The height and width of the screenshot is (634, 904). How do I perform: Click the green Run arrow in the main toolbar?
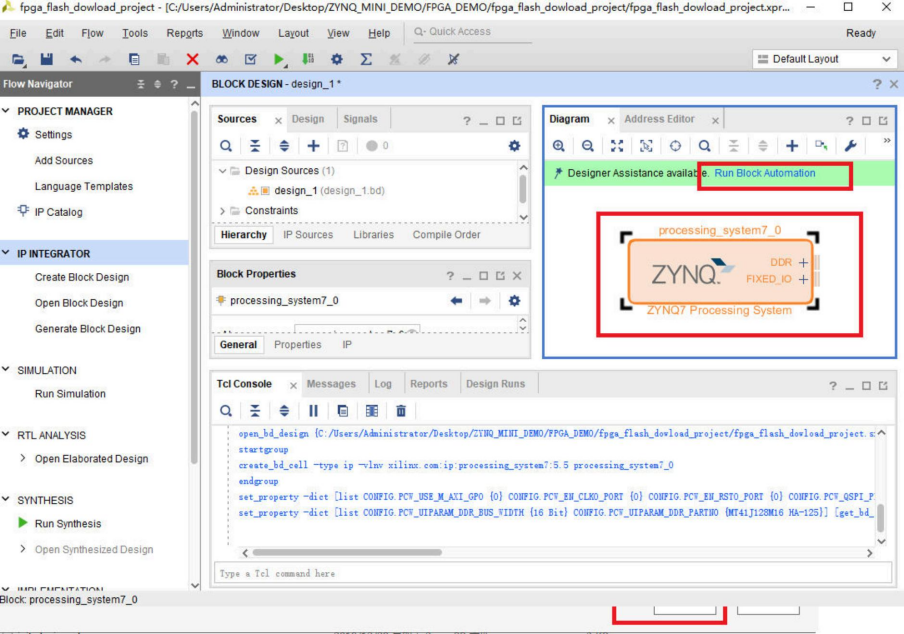pos(279,60)
